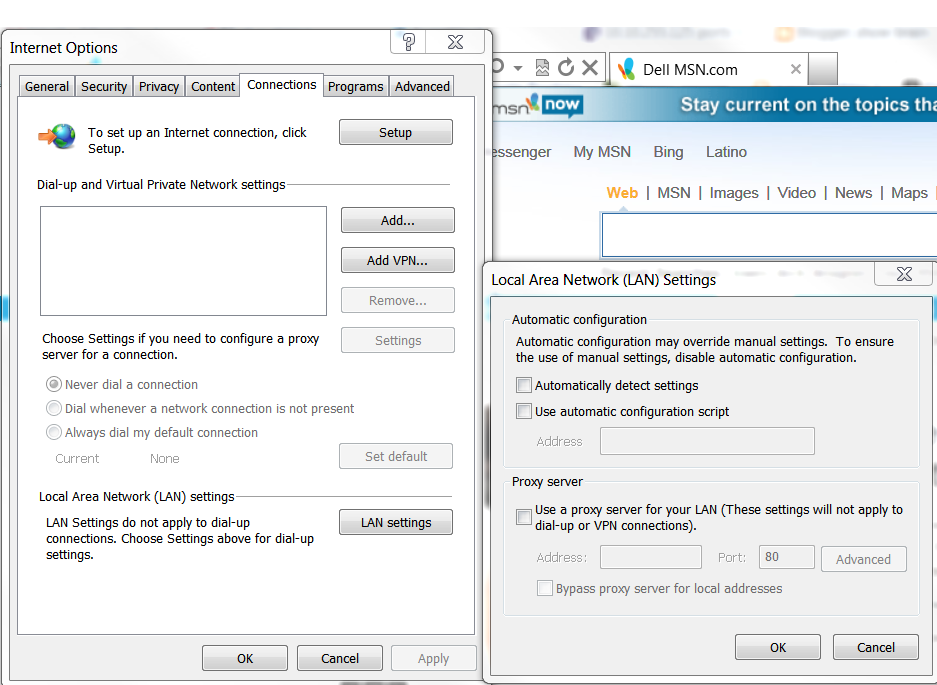Screen dimensions: 937x685
Task: Click the butterfly favicon on the Dell MSN.com tab
Action: click(626, 69)
